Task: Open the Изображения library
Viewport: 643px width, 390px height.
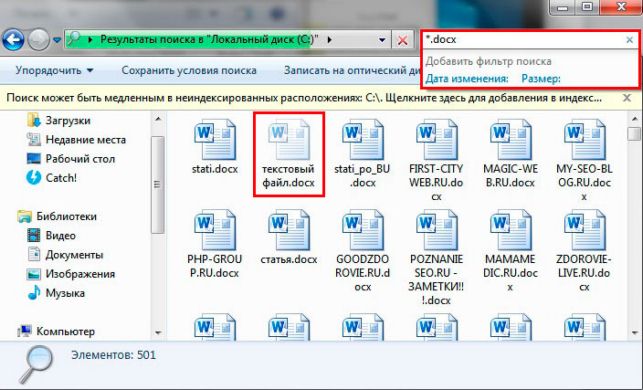Action: click(71, 274)
